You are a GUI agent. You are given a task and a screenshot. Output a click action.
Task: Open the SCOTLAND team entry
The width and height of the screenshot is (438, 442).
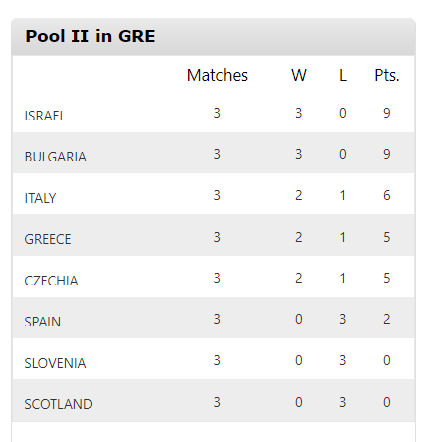(x=58, y=404)
